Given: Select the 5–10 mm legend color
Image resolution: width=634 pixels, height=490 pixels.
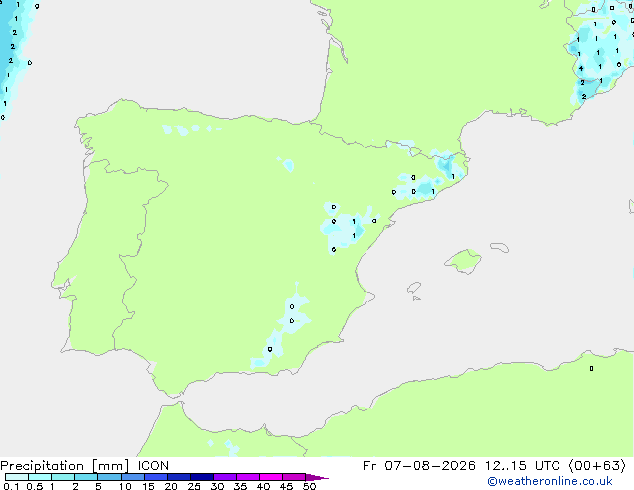Looking at the screenshot, I should 109,477.
